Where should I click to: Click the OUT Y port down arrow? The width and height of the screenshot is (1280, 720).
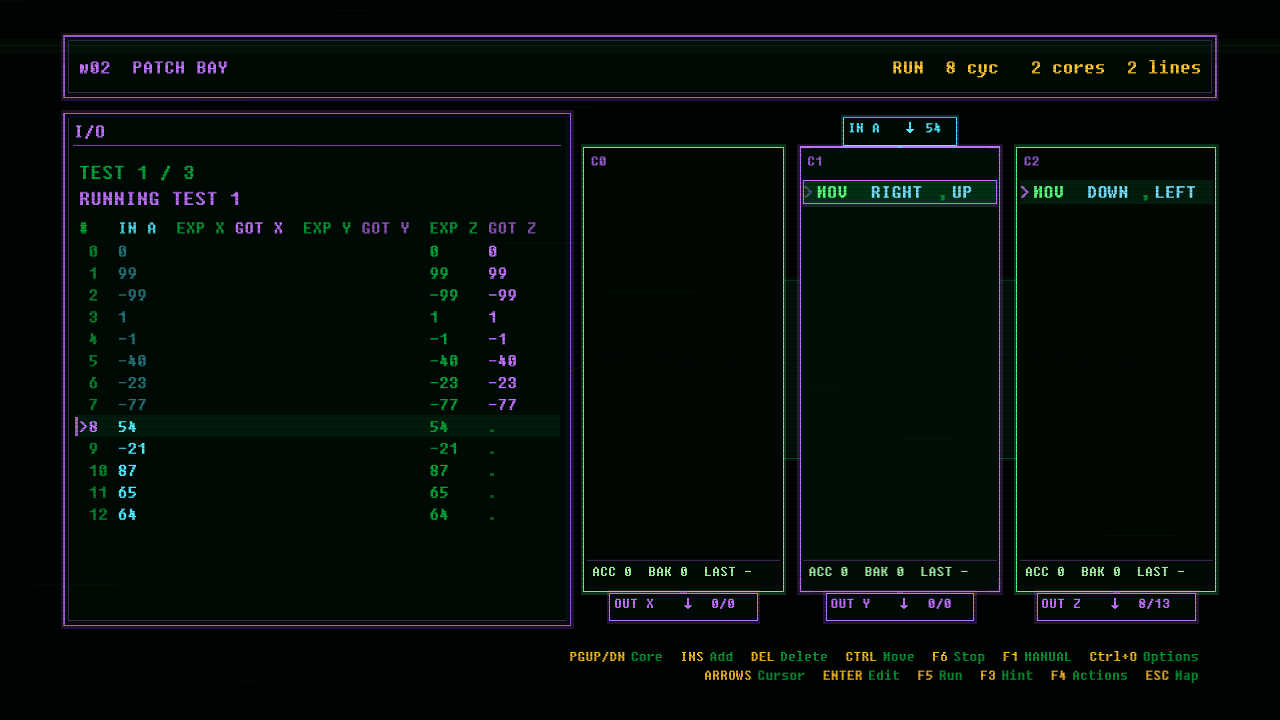[x=904, y=604]
